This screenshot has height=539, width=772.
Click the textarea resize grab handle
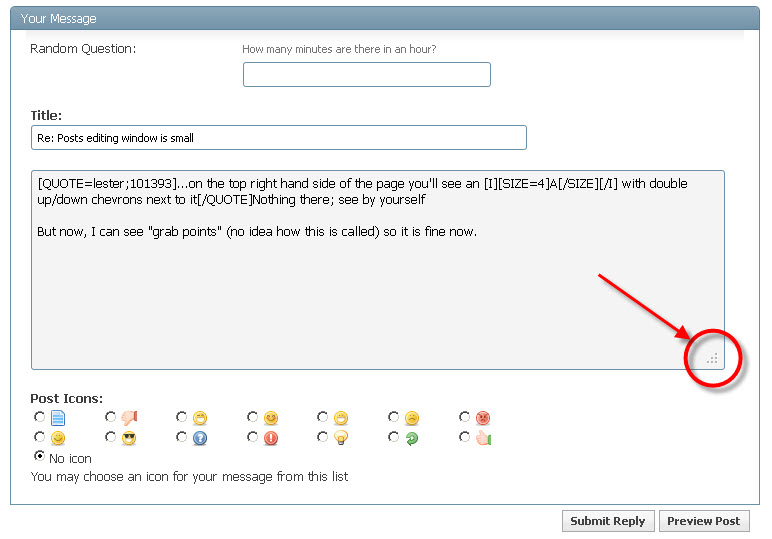(x=713, y=358)
